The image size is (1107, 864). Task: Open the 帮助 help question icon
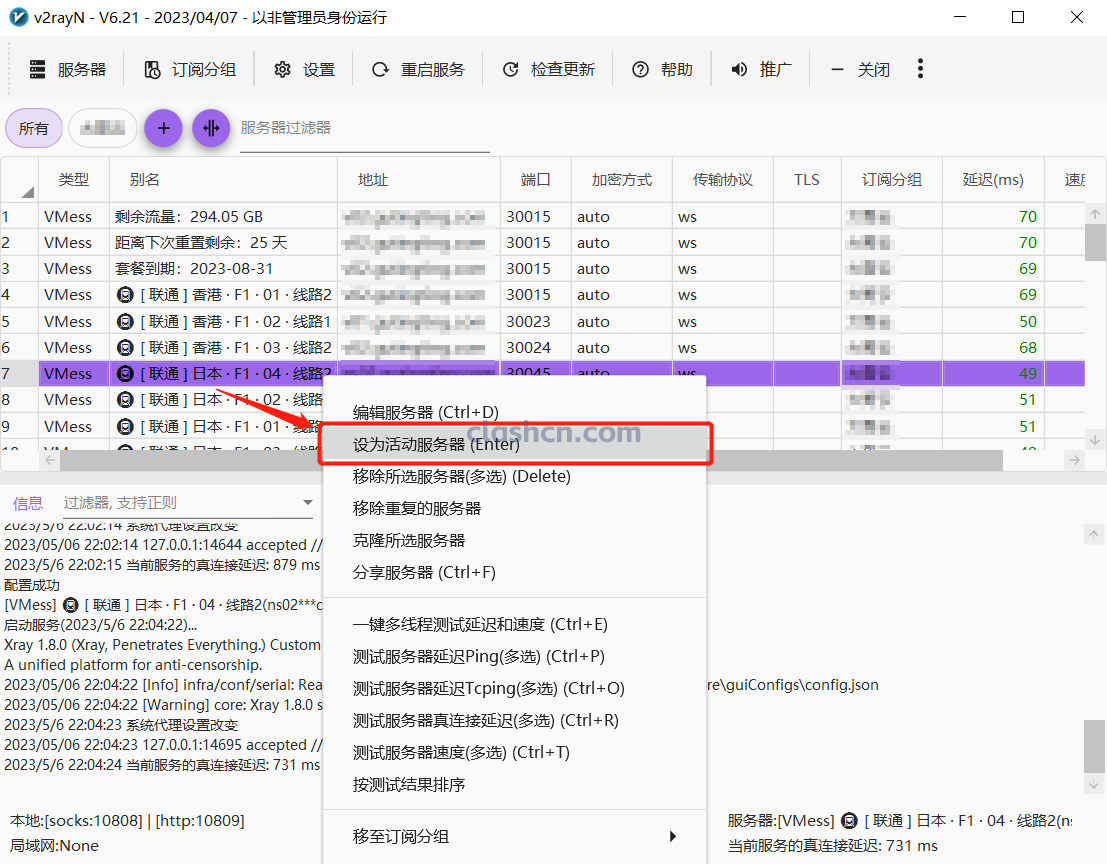(640, 69)
